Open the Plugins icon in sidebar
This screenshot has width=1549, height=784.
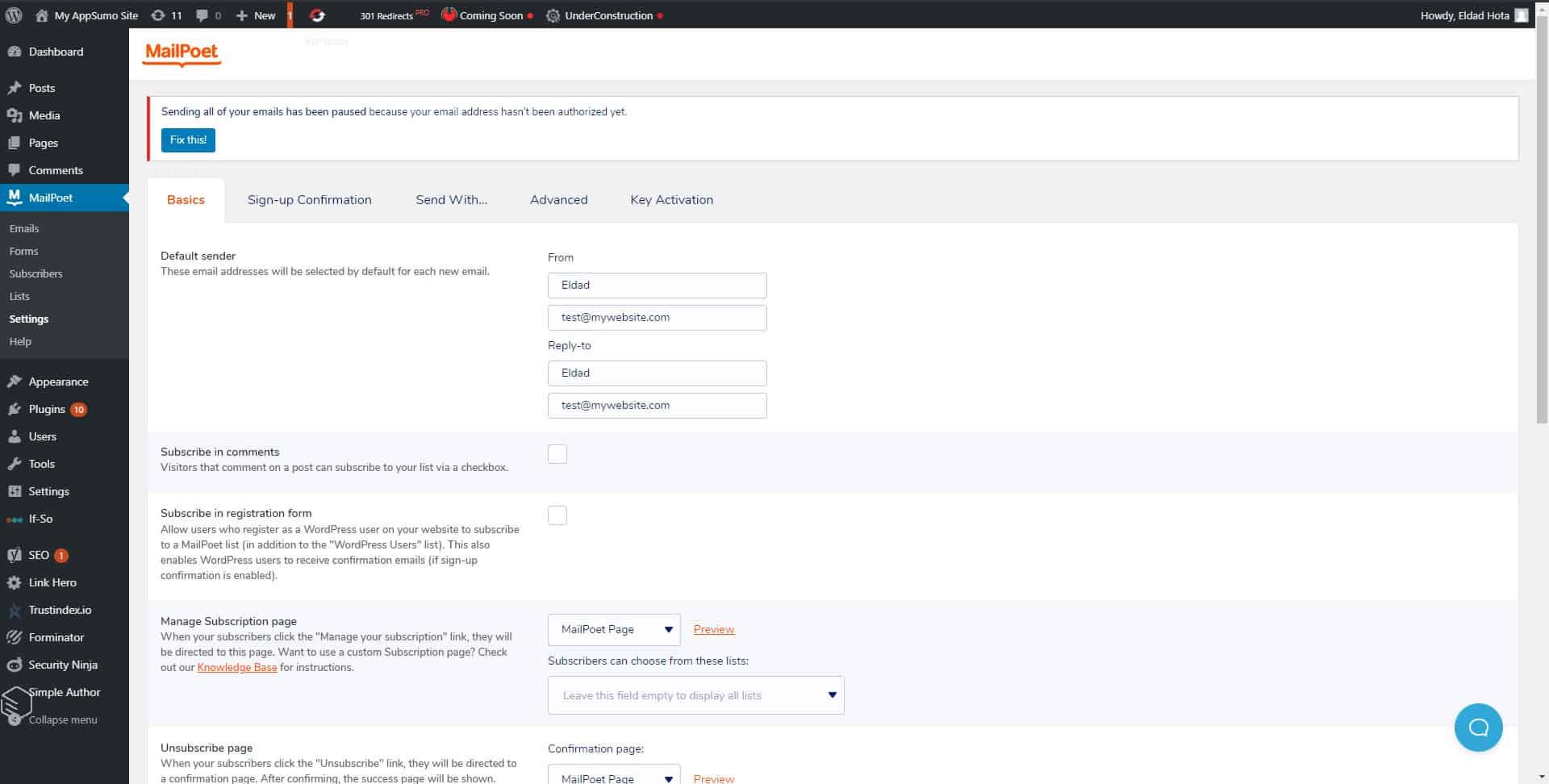click(14, 409)
